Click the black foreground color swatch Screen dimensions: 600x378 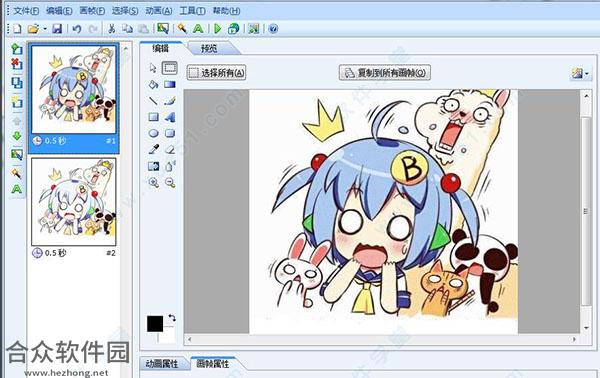click(155, 324)
